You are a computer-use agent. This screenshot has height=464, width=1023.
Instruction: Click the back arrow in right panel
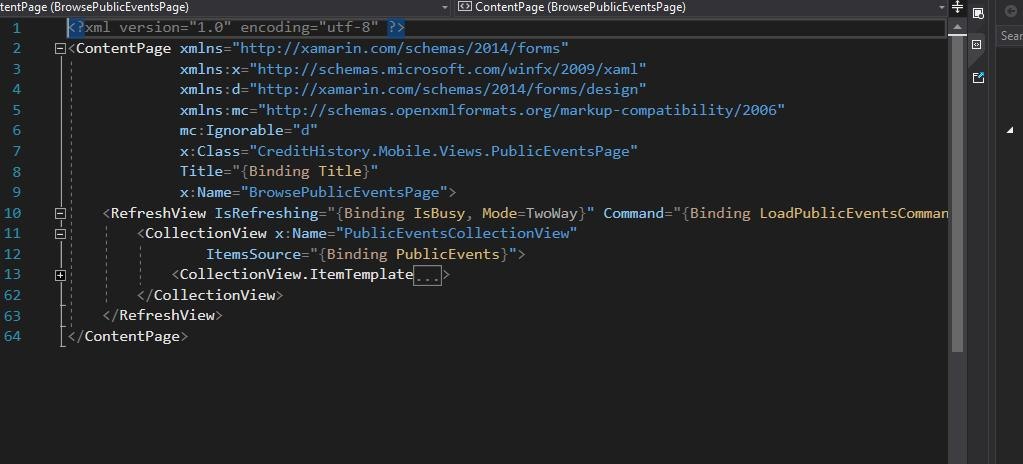1013,11
